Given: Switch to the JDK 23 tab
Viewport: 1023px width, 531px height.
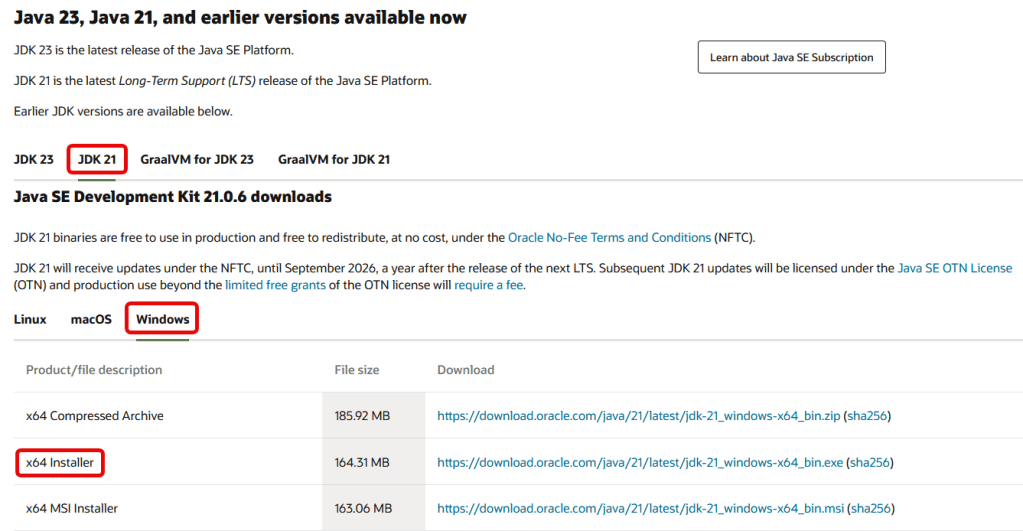Looking at the screenshot, I should click(x=34, y=159).
